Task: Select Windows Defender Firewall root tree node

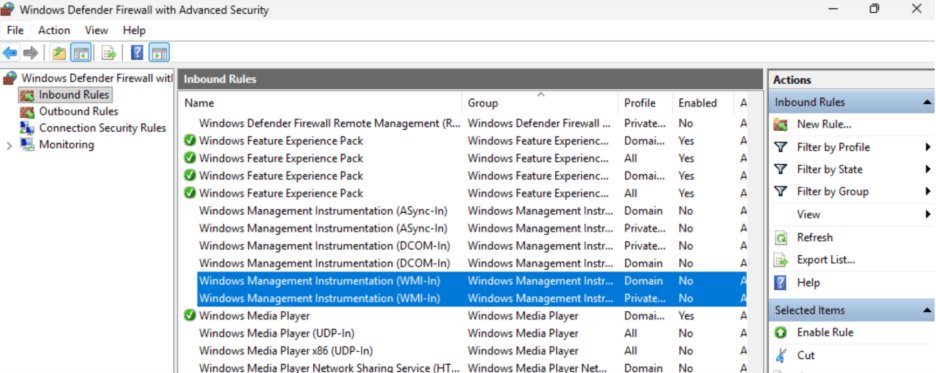Action: click(96, 78)
